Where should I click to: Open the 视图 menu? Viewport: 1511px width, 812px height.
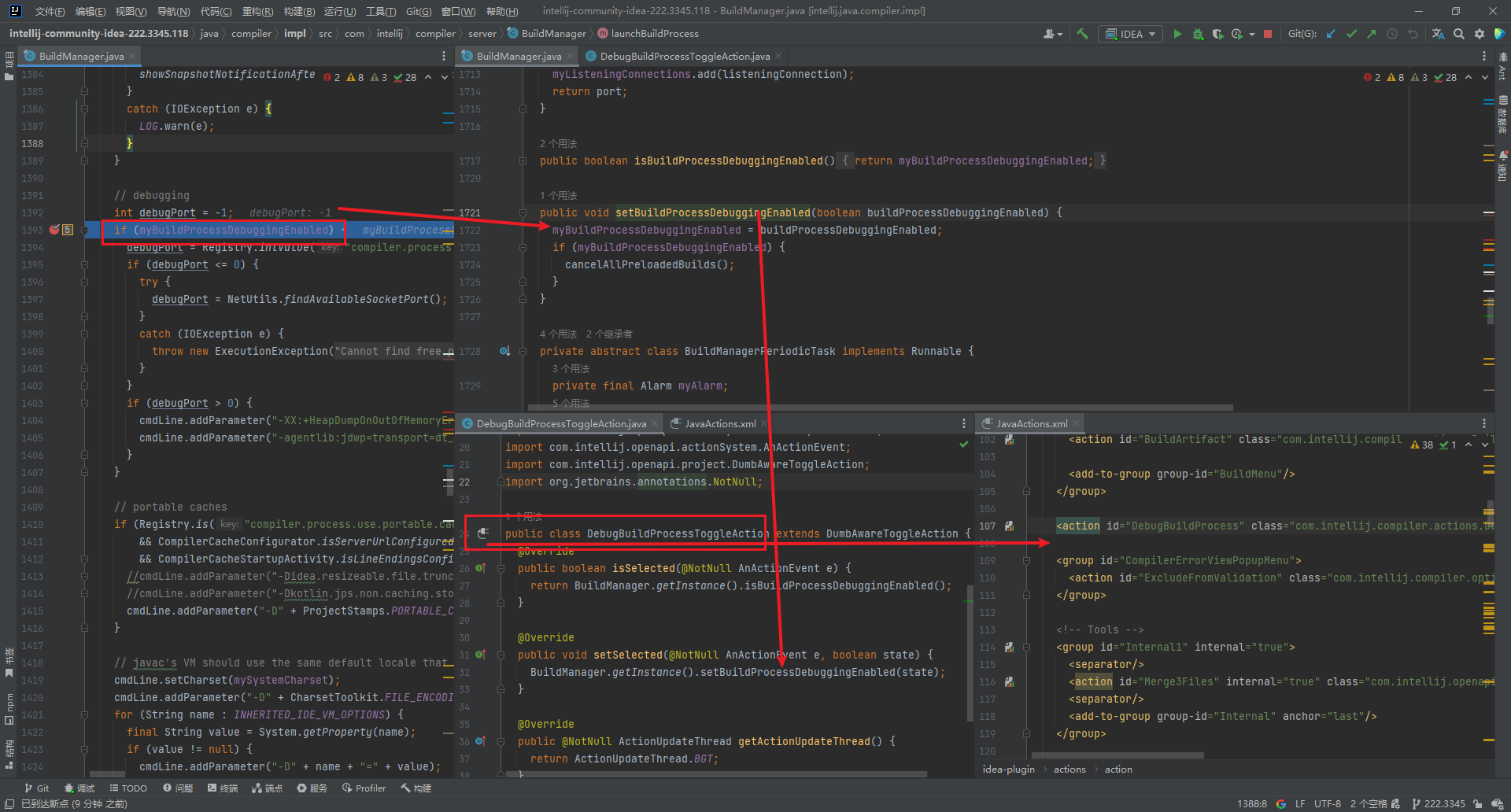pos(129,11)
